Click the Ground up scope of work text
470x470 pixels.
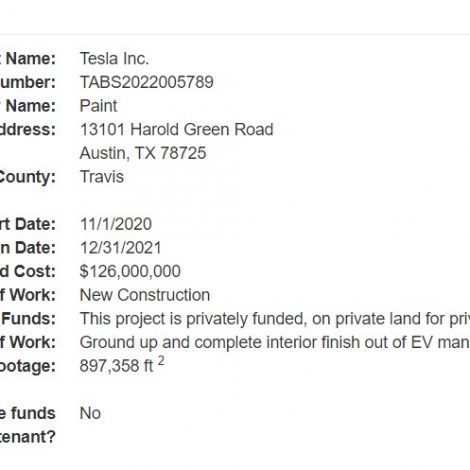[275, 343]
